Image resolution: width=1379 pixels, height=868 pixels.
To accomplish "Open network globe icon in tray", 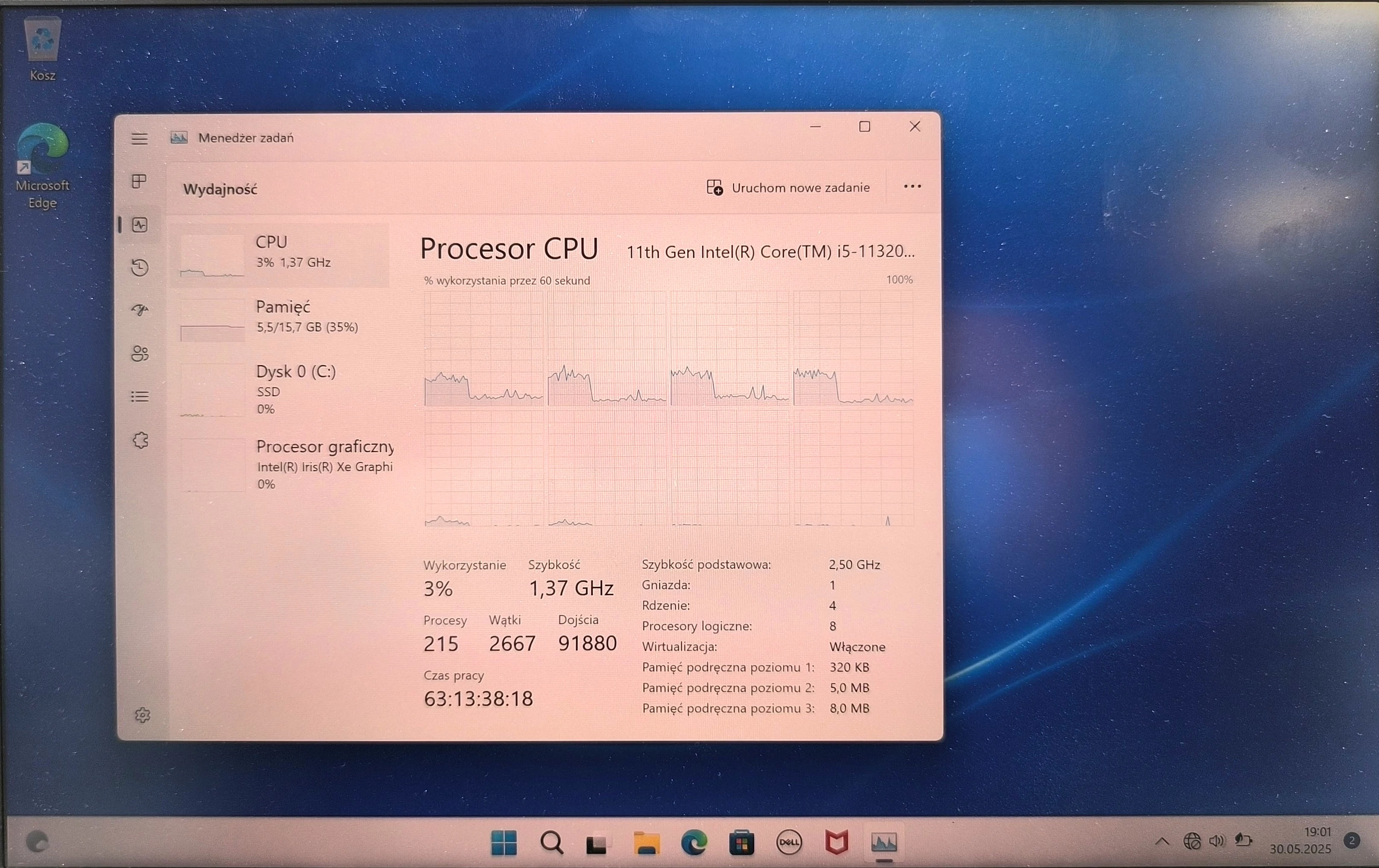I will point(1192,841).
